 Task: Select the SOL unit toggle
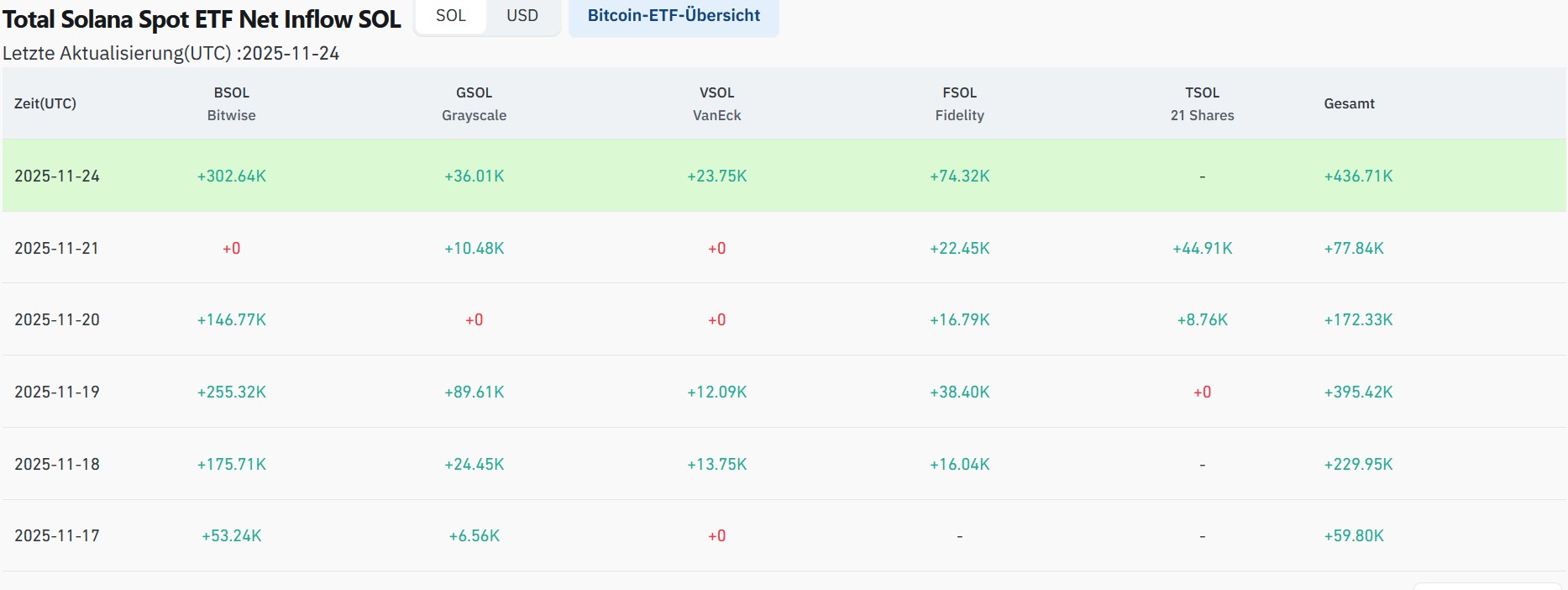coord(451,16)
